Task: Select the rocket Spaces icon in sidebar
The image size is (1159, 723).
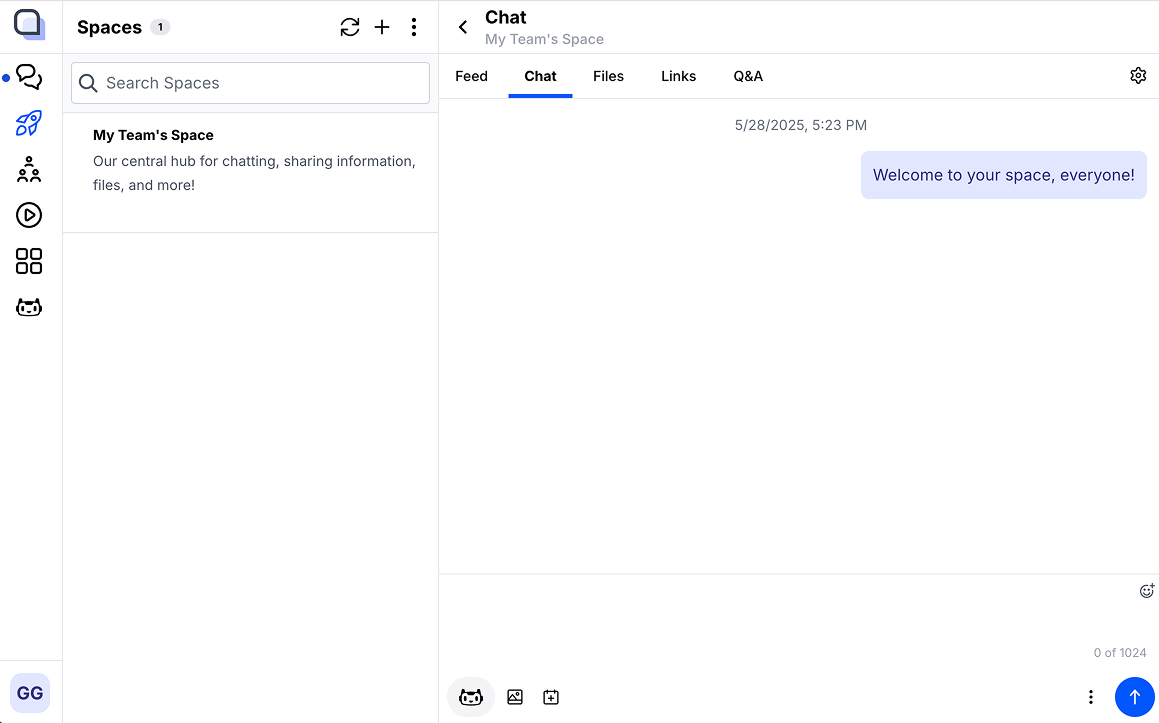Action: coord(29,123)
